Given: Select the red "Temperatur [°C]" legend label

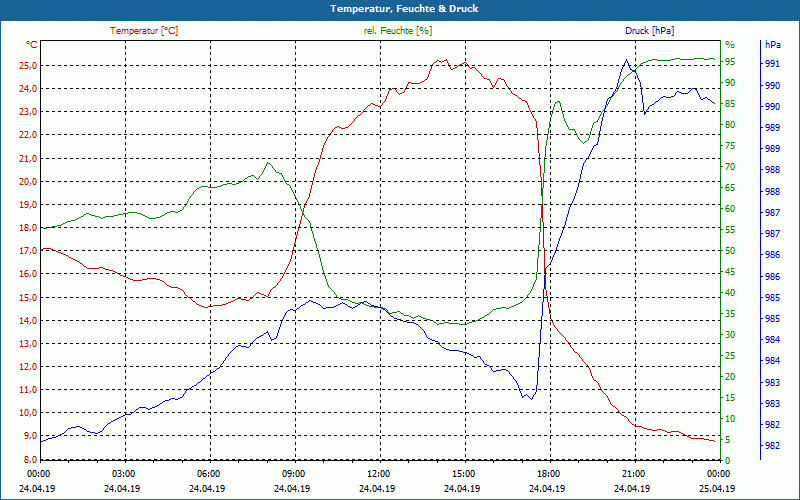Looking at the screenshot, I should pyautogui.click(x=144, y=31).
